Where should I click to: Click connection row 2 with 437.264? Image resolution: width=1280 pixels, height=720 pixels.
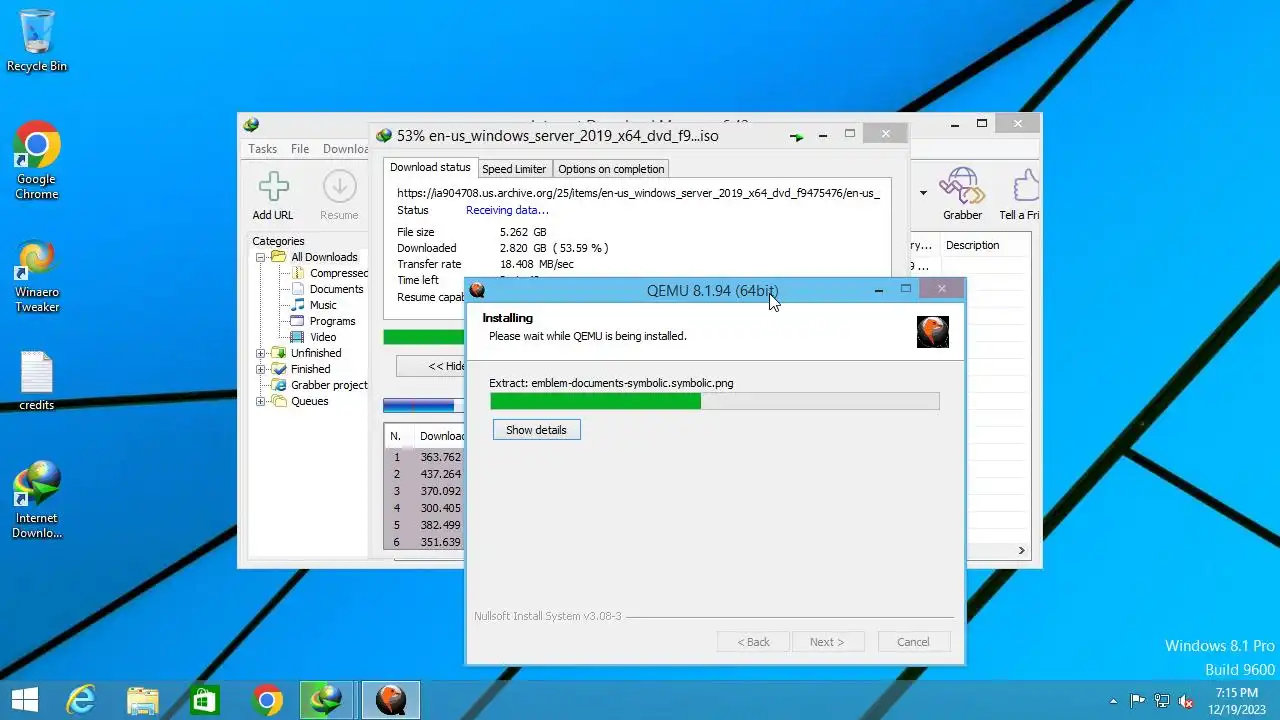point(425,474)
